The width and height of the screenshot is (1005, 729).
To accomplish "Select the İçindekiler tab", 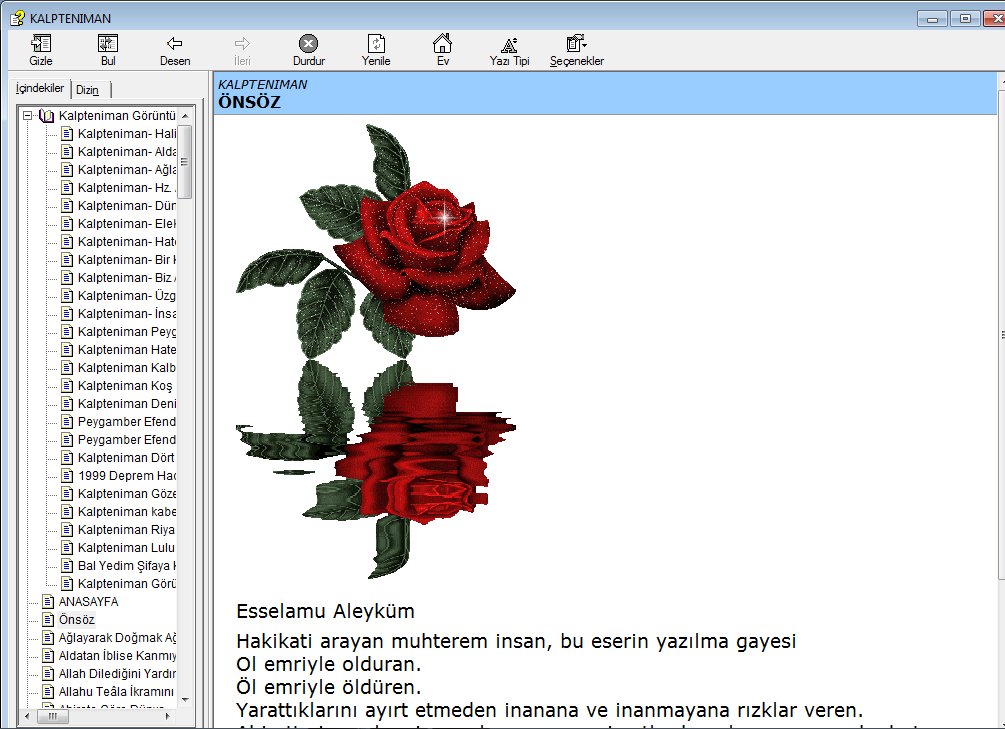I will click(x=40, y=88).
